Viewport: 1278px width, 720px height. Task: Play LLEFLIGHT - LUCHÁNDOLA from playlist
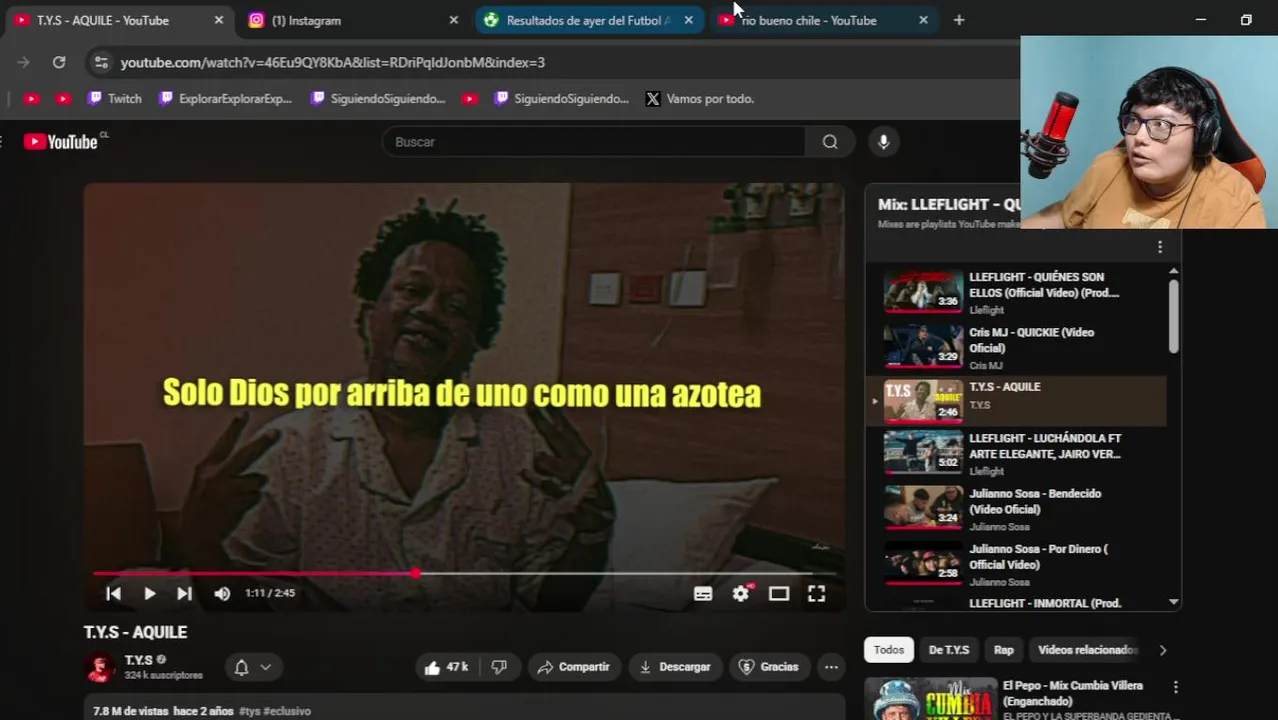click(x=1016, y=453)
